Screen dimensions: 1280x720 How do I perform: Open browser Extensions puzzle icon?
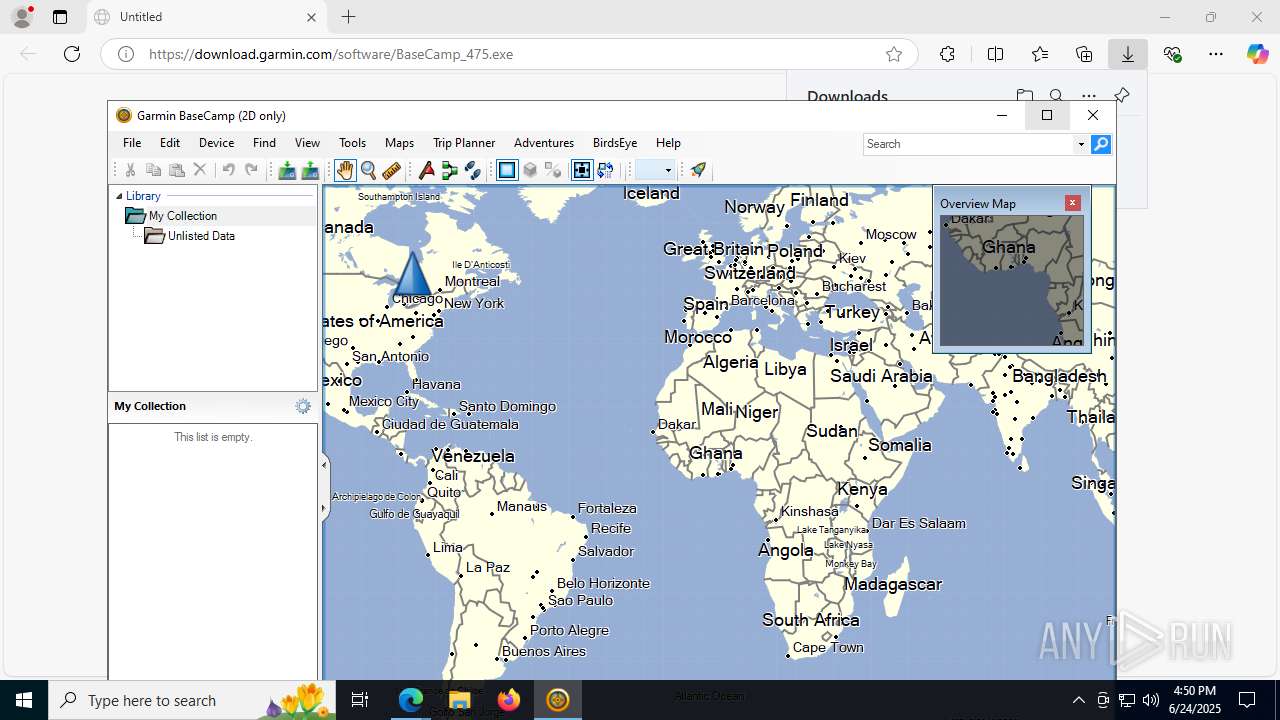[947, 54]
